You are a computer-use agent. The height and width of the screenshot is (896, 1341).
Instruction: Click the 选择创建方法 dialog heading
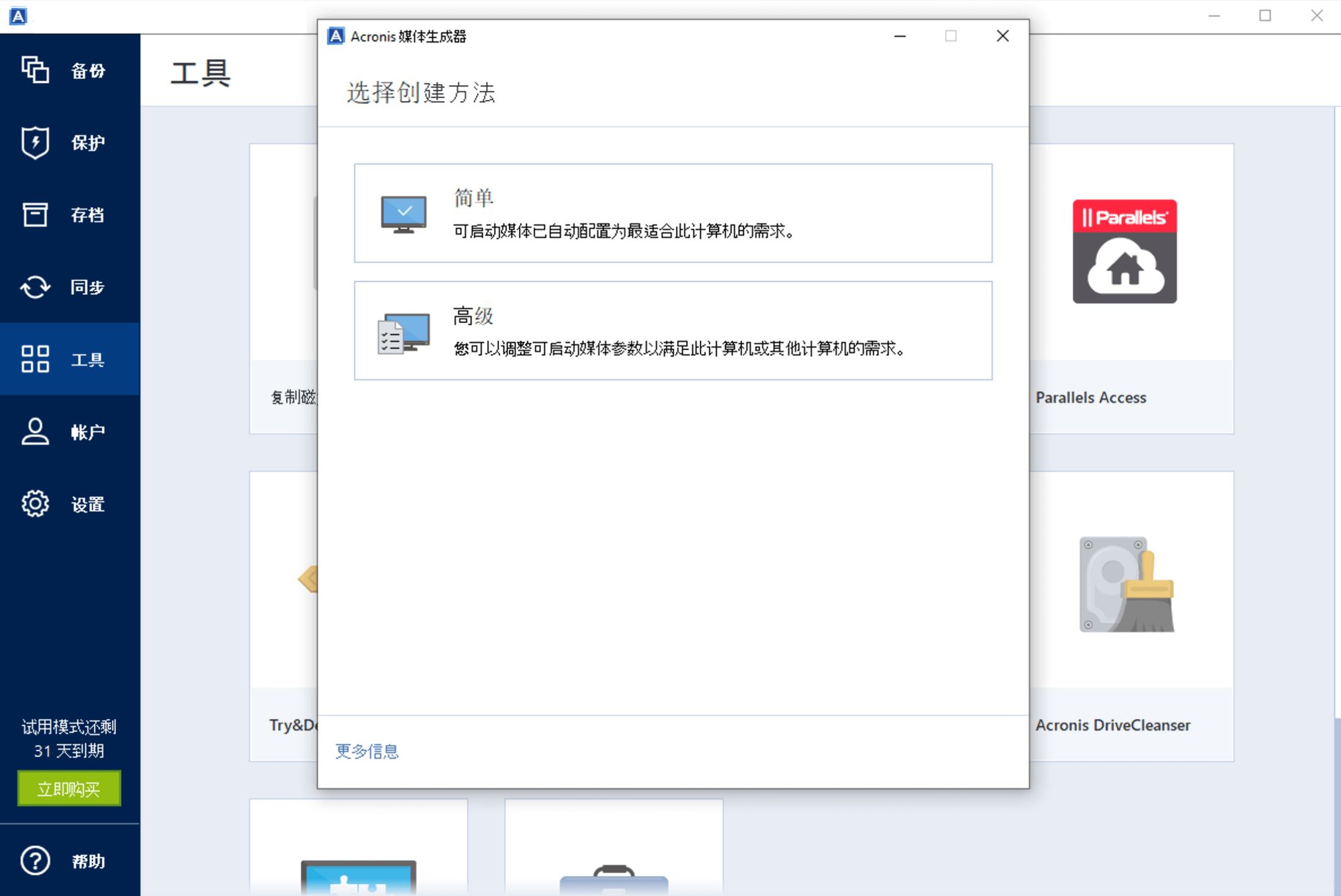point(421,92)
